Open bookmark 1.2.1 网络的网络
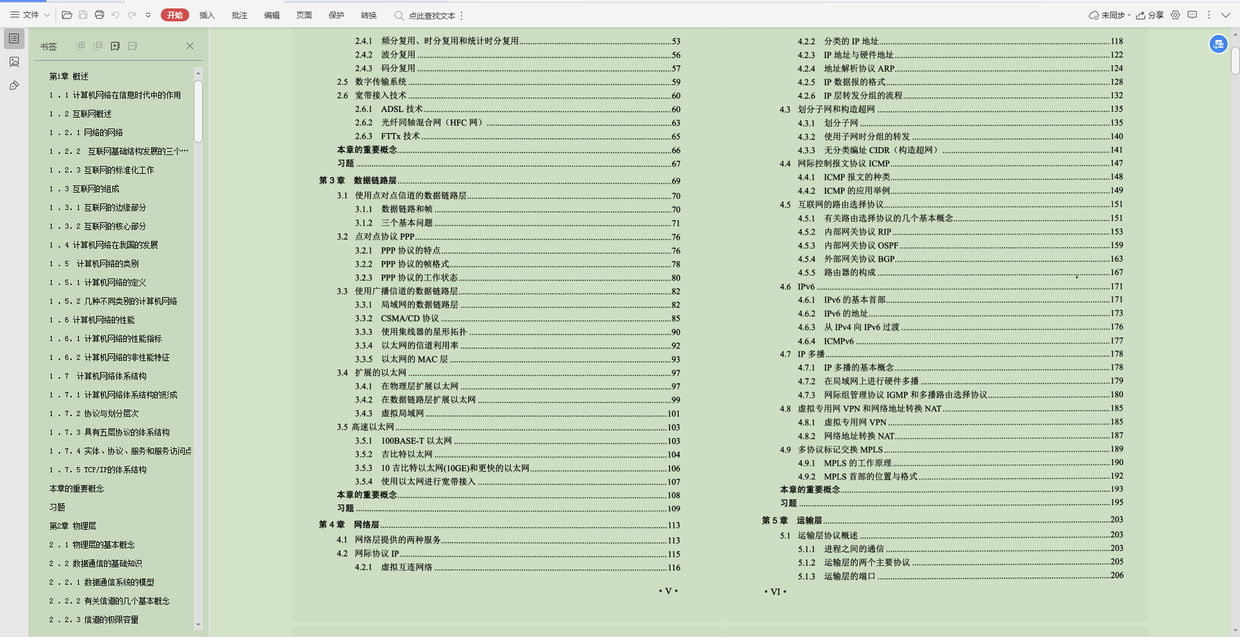This screenshot has width=1240, height=637. (87, 132)
